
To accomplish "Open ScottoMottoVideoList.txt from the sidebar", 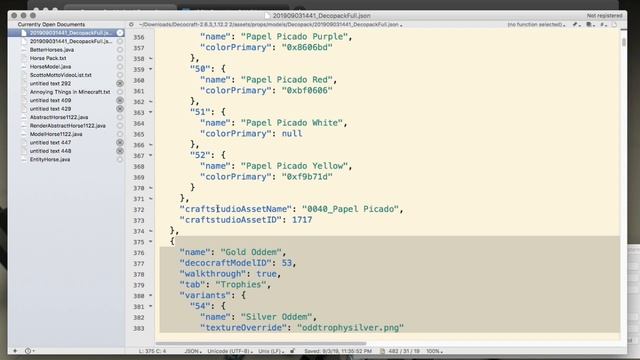I will tap(60, 75).
